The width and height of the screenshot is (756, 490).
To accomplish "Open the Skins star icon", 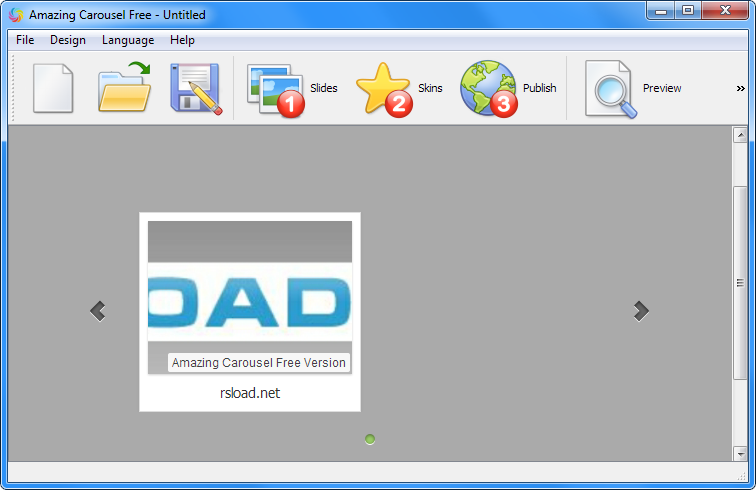I will 384,90.
